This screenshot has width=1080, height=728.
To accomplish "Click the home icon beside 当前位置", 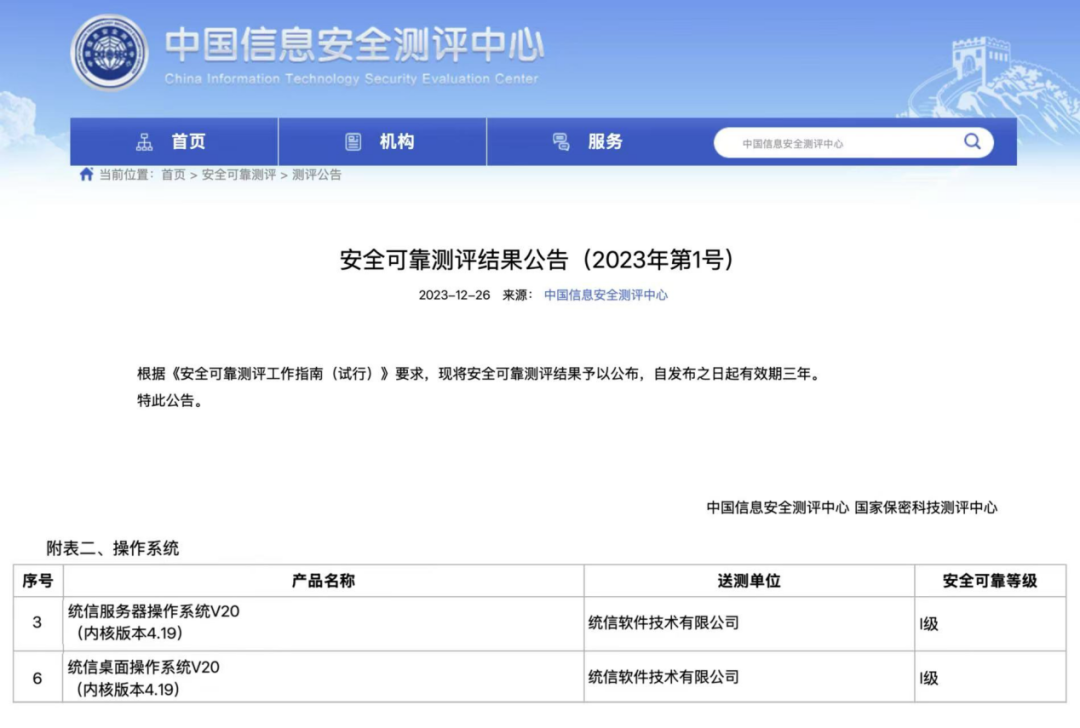I will pos(86,174).
